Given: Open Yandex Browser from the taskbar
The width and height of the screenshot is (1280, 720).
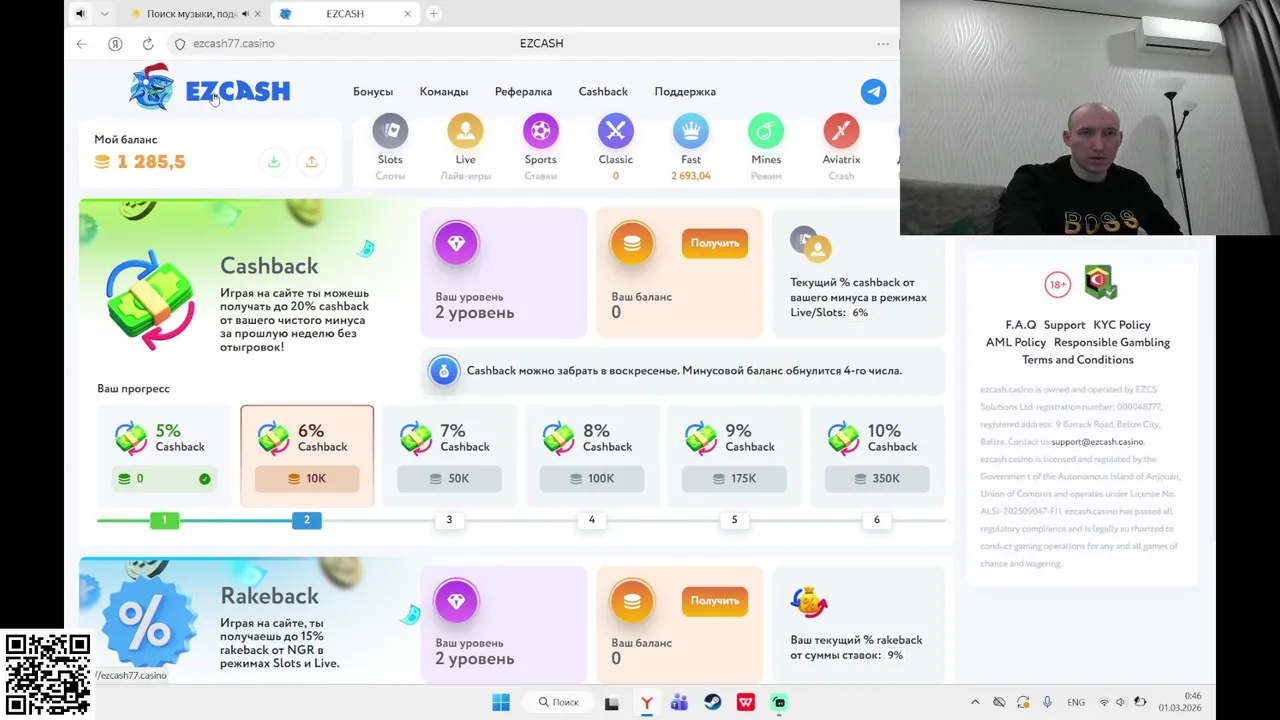Looking at the screenshot, I should (646, 702).
